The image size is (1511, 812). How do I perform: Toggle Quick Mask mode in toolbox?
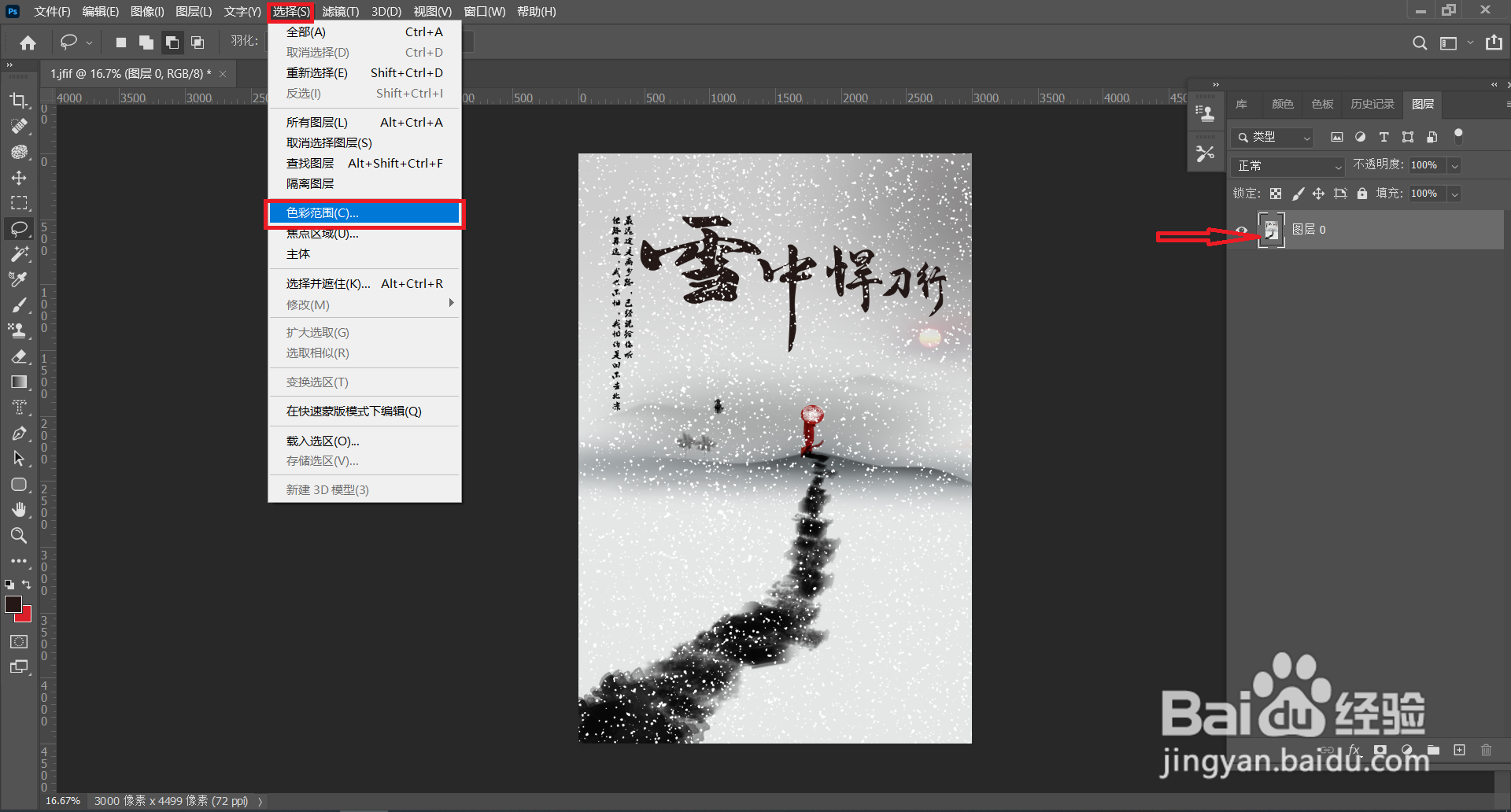pyautogui.click(x=19, y=641)
